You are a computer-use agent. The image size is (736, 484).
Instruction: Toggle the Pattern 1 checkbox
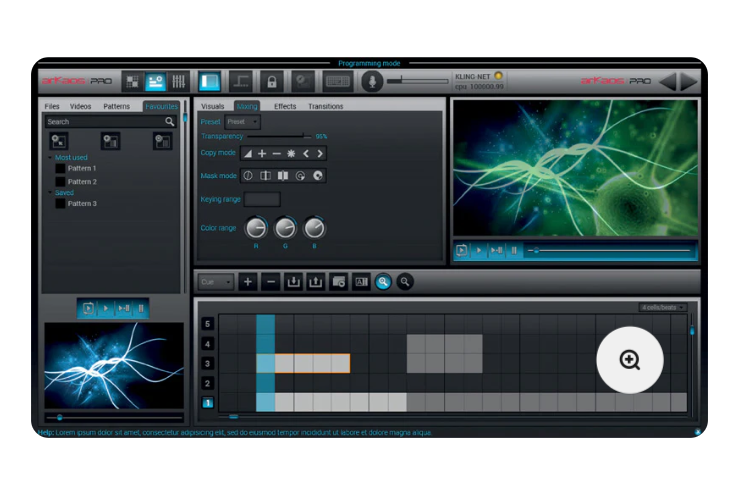pyautogui.click(x=60, y=168)
